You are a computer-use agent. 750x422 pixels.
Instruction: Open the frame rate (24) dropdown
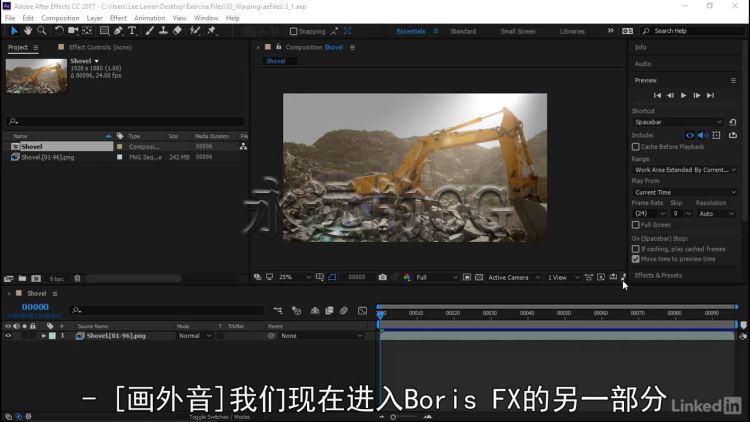point(649,214)
